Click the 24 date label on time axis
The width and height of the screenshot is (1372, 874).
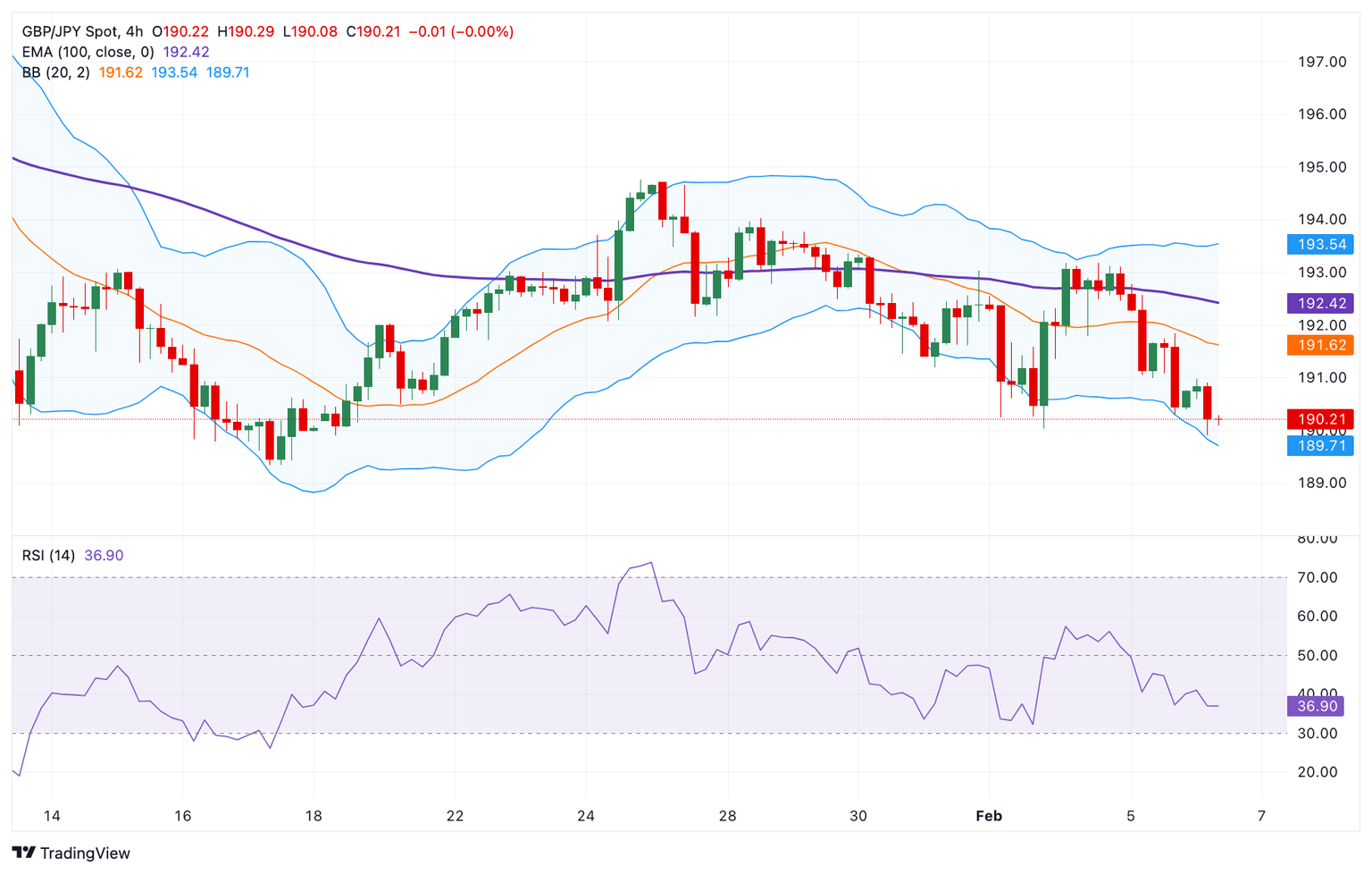pyautogui.click(x=586, y=816)
